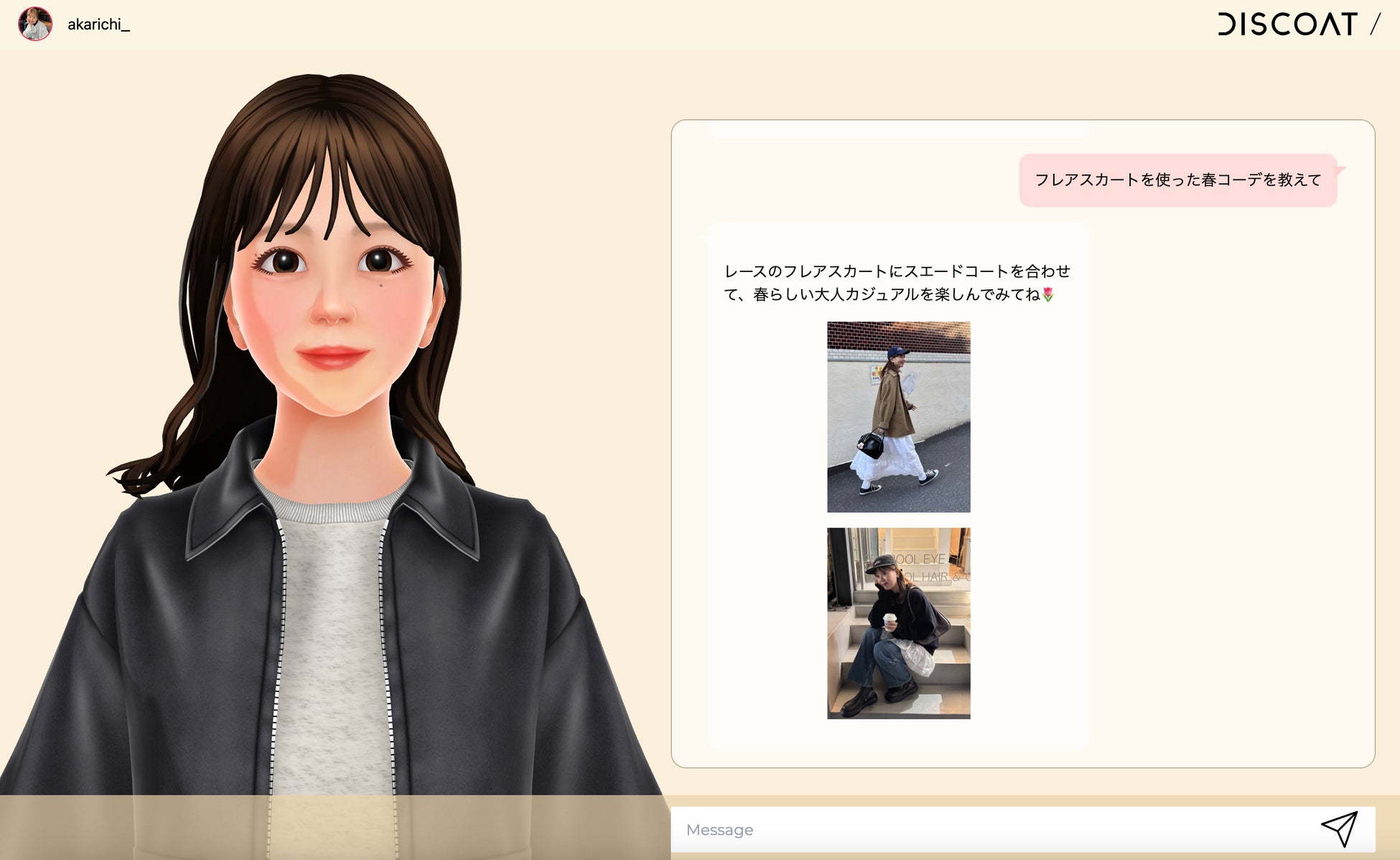1400x860 pixels.
Task: Click the tulip emoji in the reply
Action: point(1047,294)
